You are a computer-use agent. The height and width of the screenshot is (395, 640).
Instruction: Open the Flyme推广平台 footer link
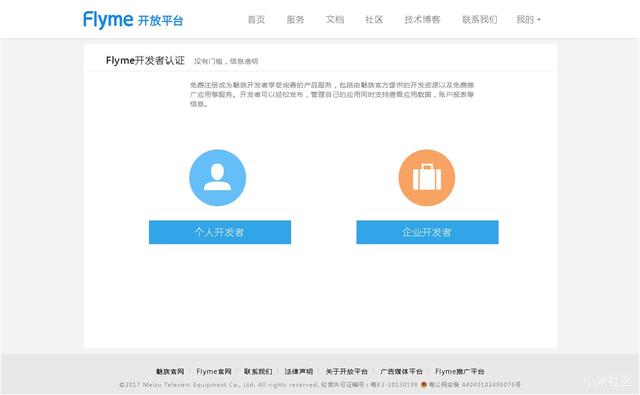click(x=460, y=371)
